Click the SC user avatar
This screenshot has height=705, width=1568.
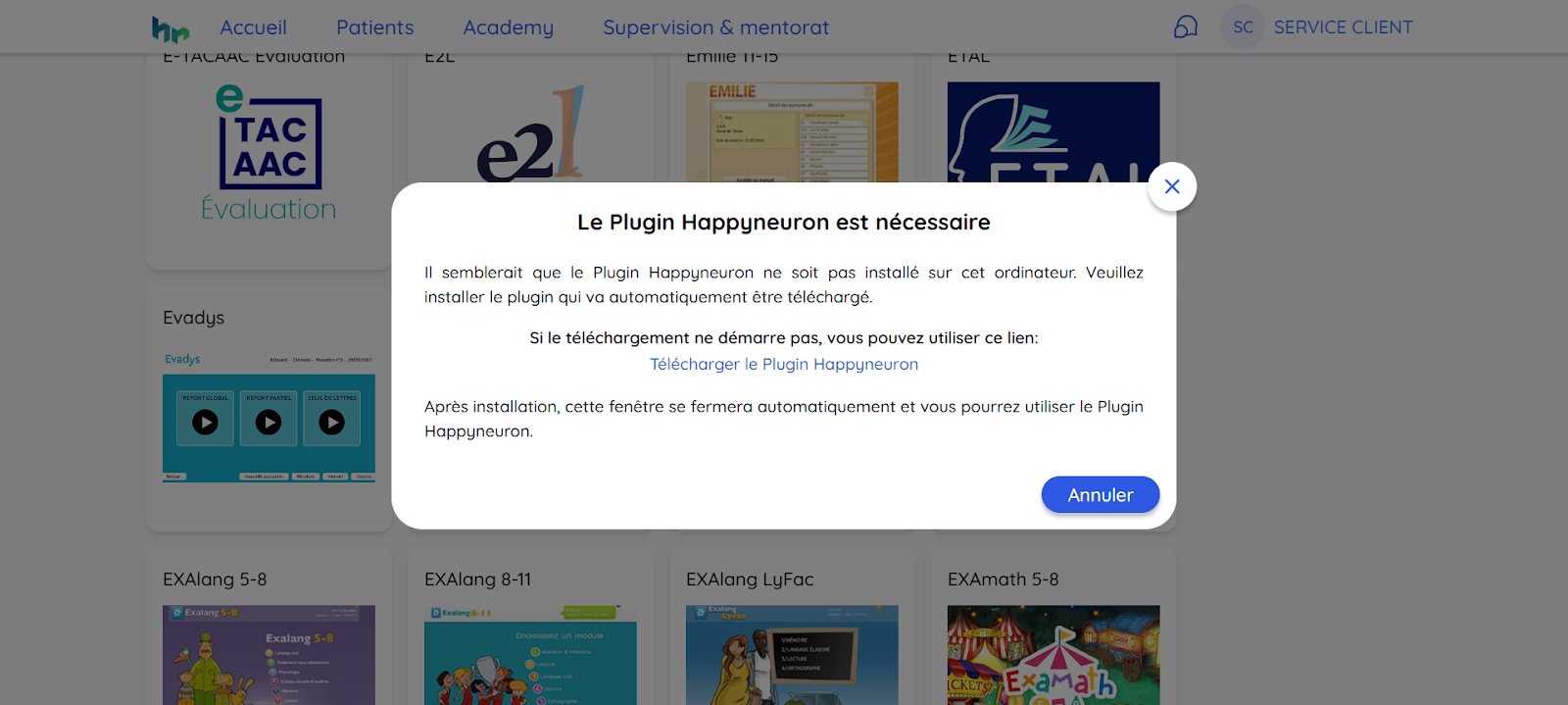[x=1243, y=27]
